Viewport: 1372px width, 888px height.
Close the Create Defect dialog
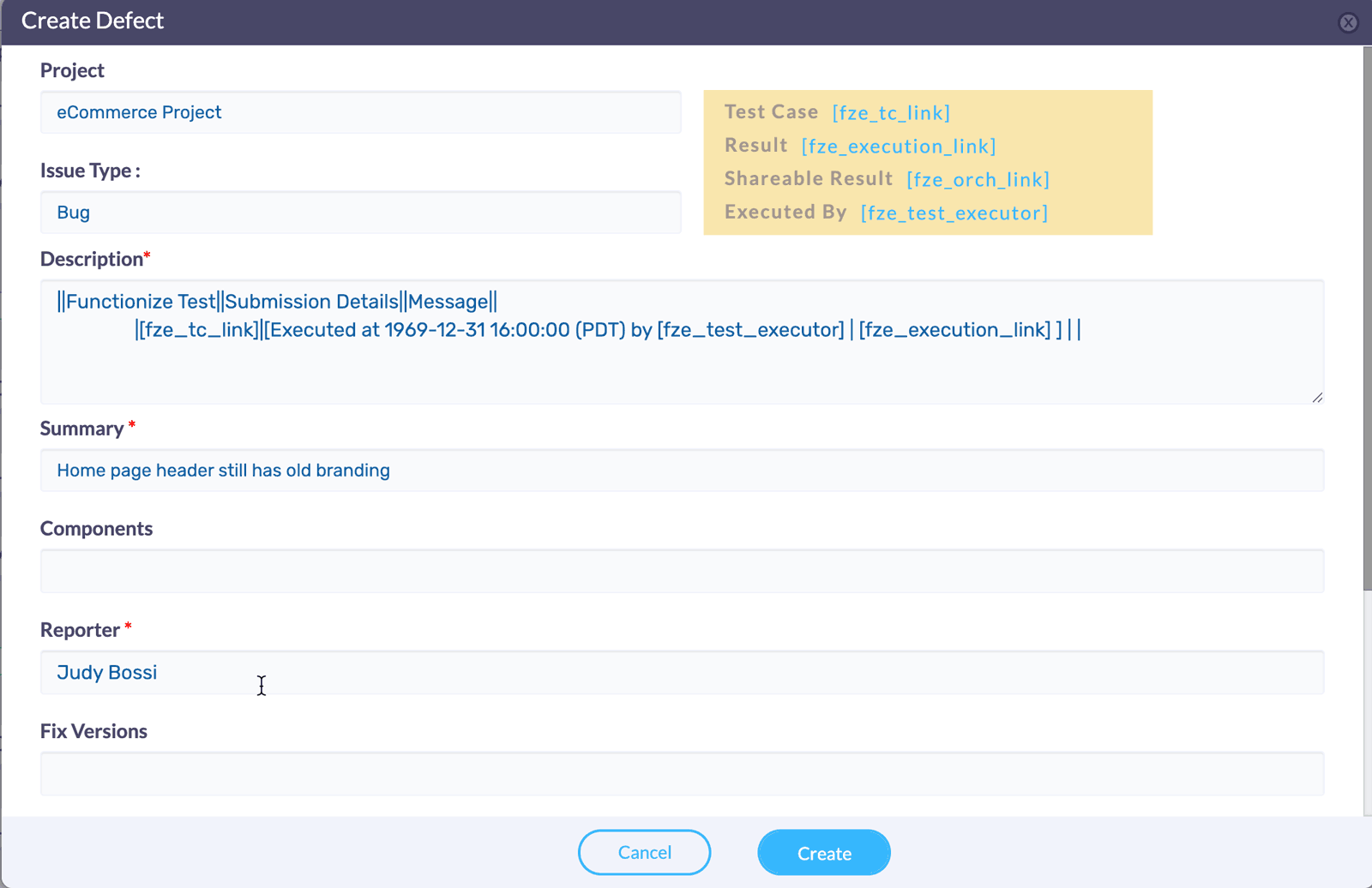[x=1349, y=22]
